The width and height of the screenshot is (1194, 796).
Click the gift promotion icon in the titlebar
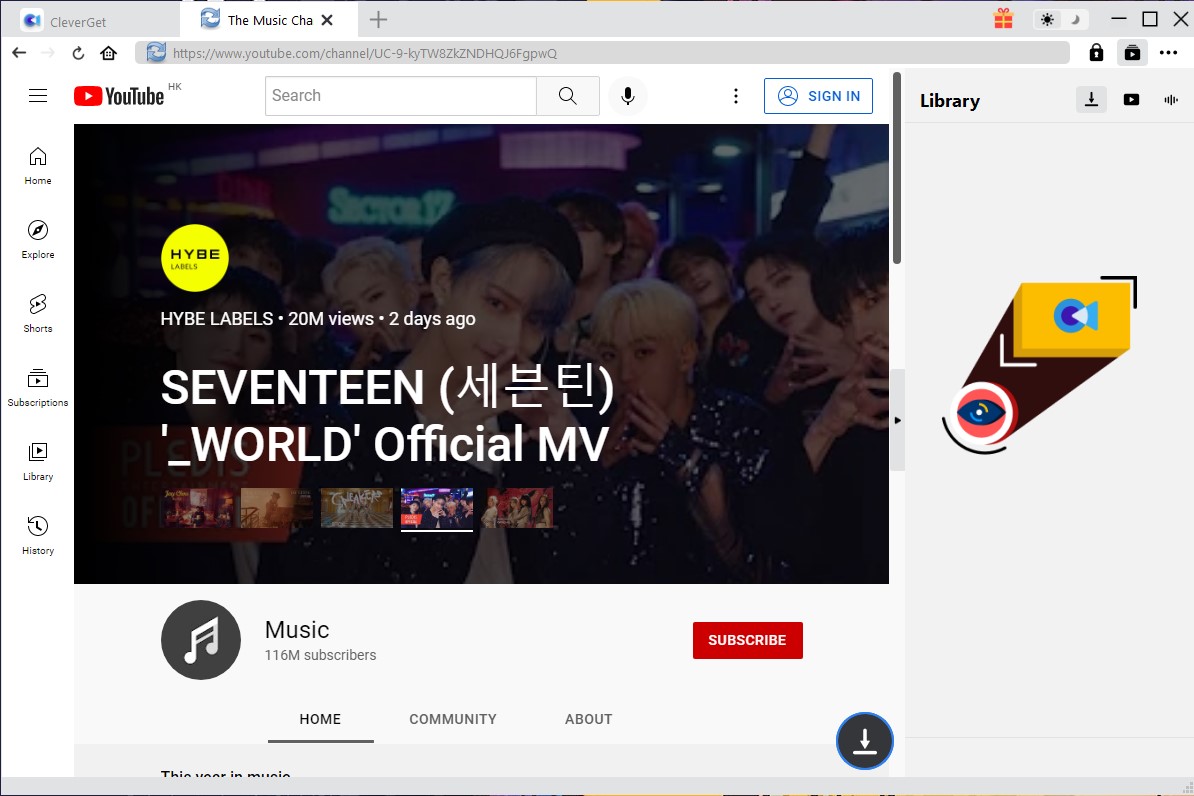tap(1003, 18)
